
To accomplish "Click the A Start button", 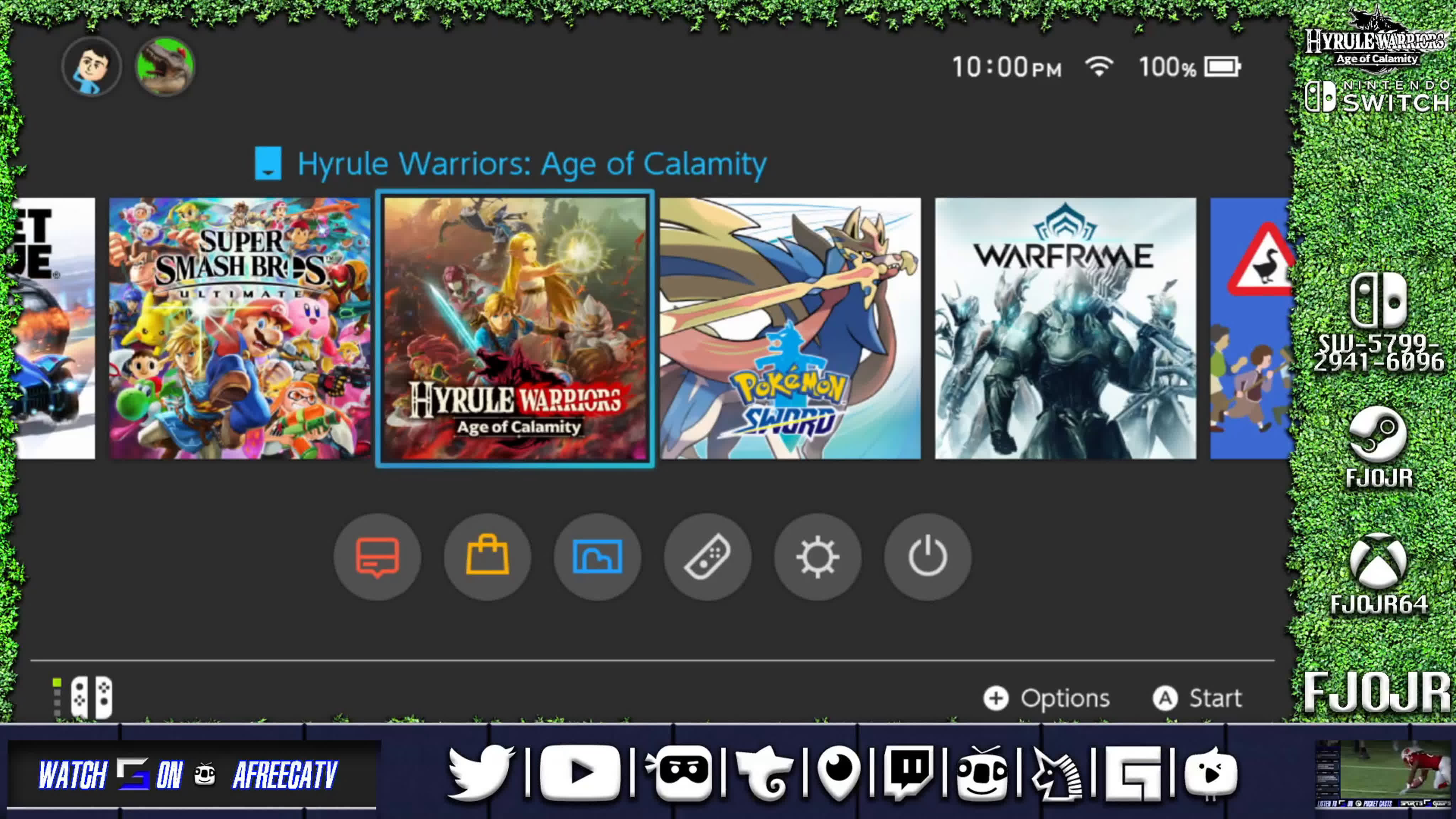I will coord(1197,698).
